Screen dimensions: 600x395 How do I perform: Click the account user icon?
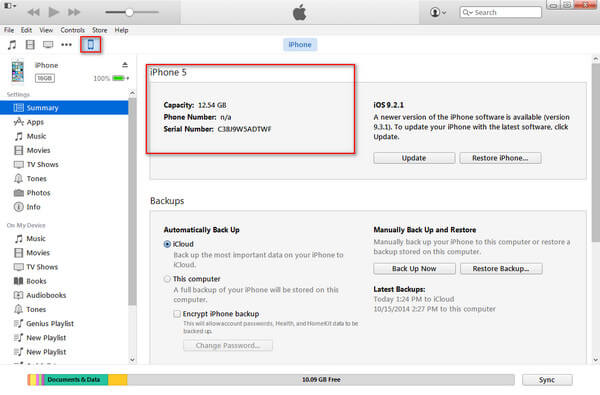pos(438,12)
